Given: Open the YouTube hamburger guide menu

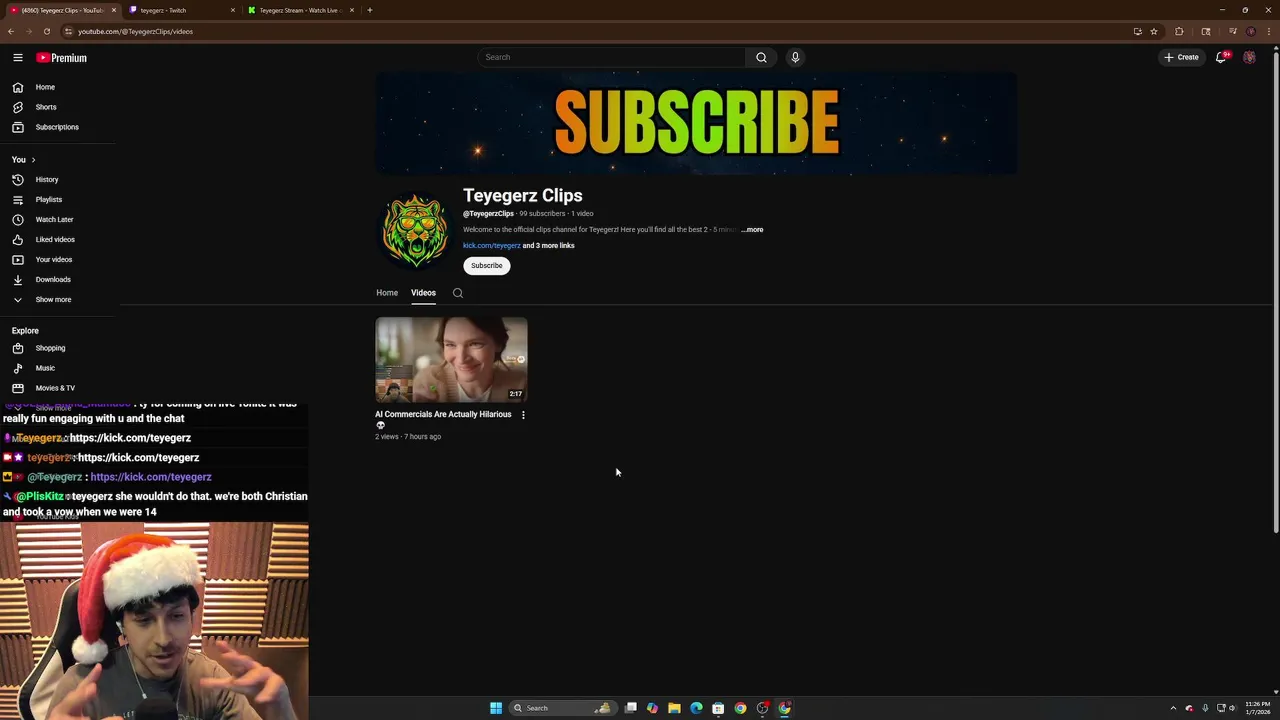Looking at the screenshot, I should [18, 58].
